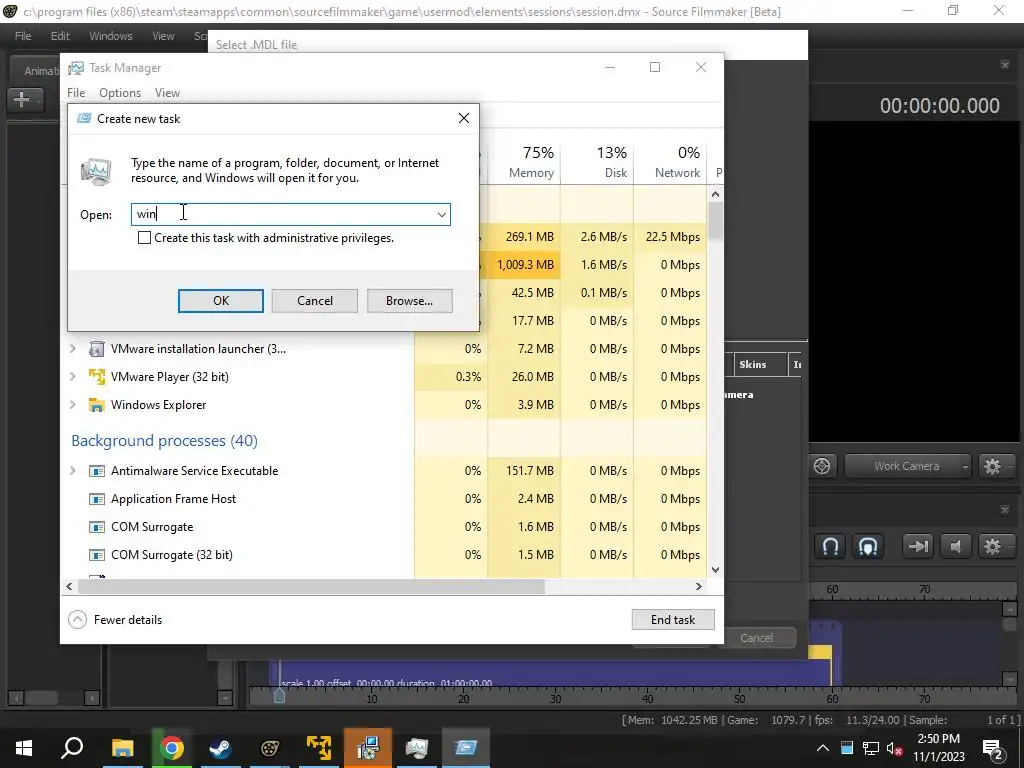This screenshot has height=768, width=1024.
Task: Click the taskbar clock showing 2:50 PM
Action: tap(938, 748)
